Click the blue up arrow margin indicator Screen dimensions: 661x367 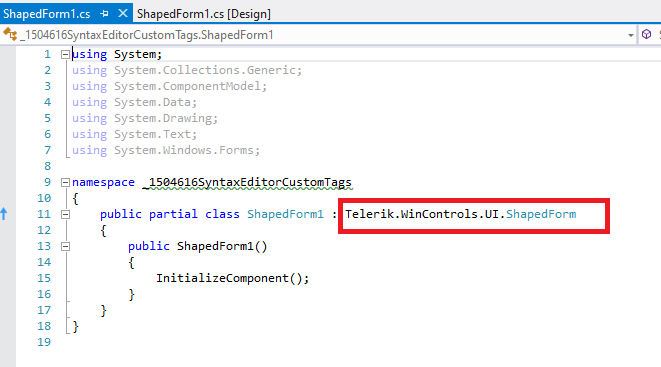[4, 214]
